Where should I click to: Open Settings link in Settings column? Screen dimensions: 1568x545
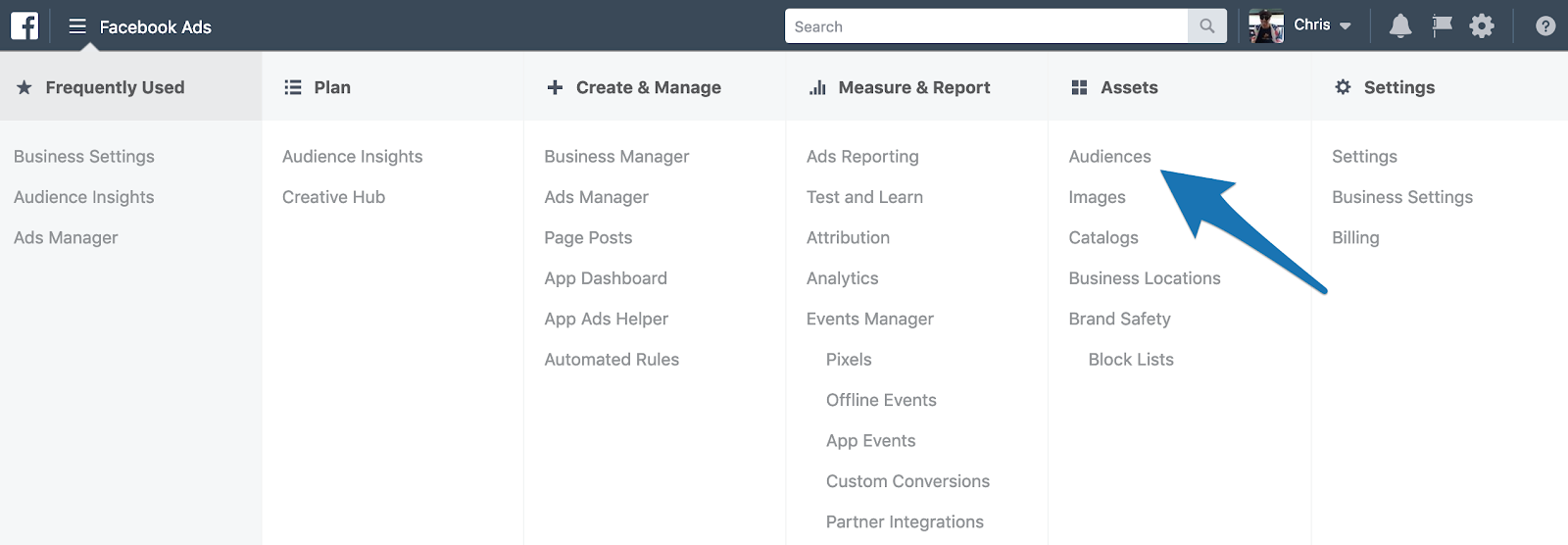click(1364, 157)
